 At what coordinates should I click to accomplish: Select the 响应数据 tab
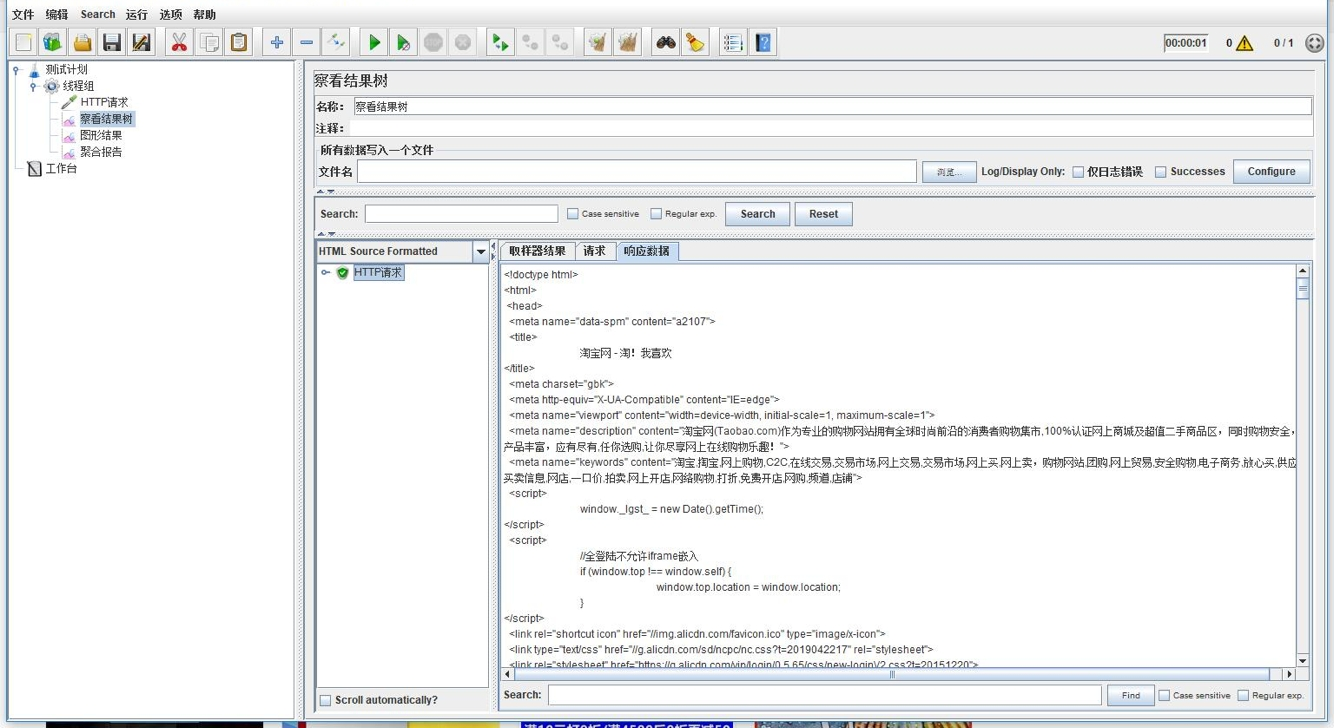(647, 251)
